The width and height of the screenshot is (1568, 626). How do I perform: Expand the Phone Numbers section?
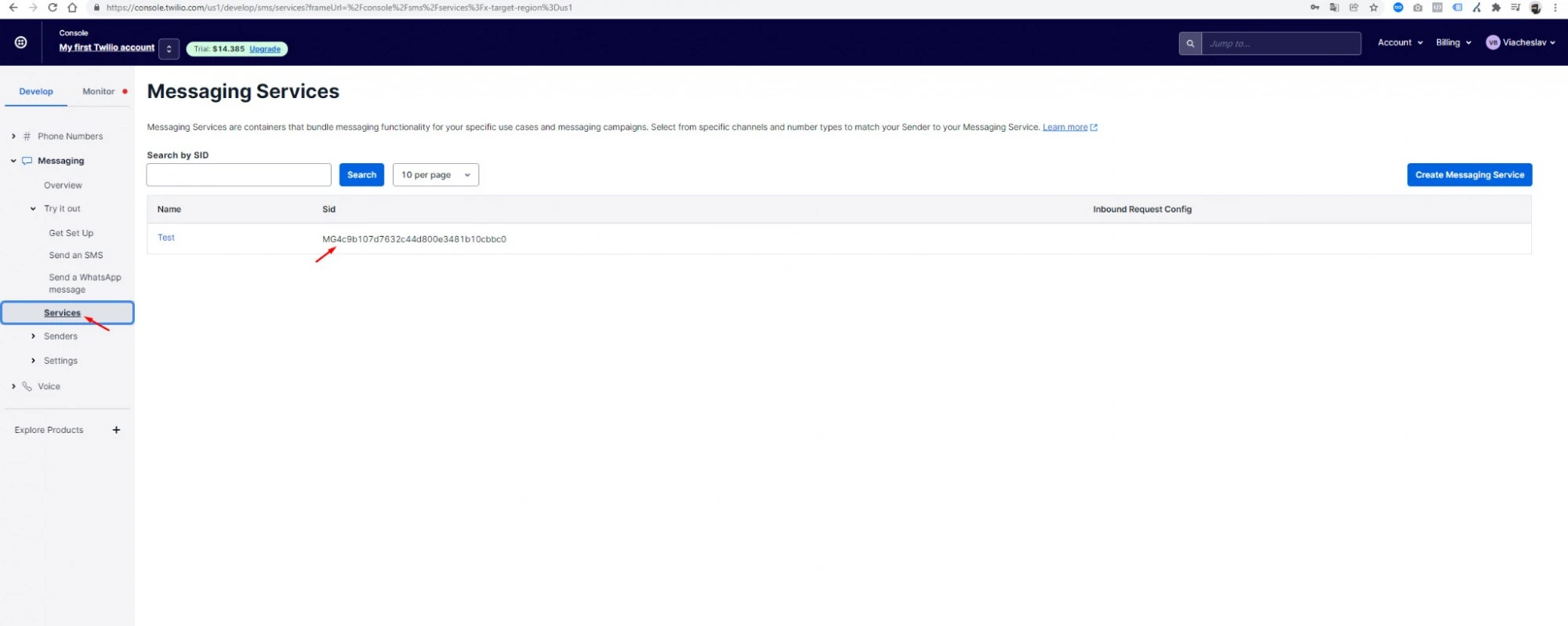point(14,136)
